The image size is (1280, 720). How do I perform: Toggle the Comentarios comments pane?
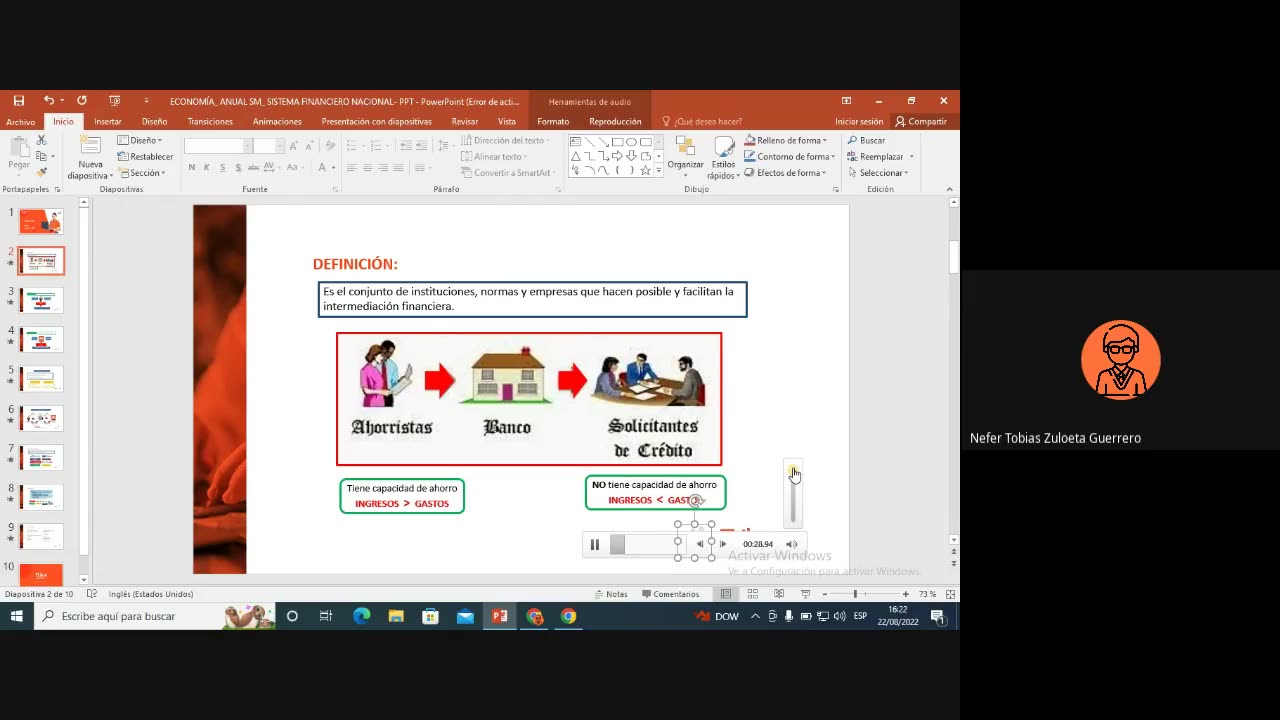[670, 594]
